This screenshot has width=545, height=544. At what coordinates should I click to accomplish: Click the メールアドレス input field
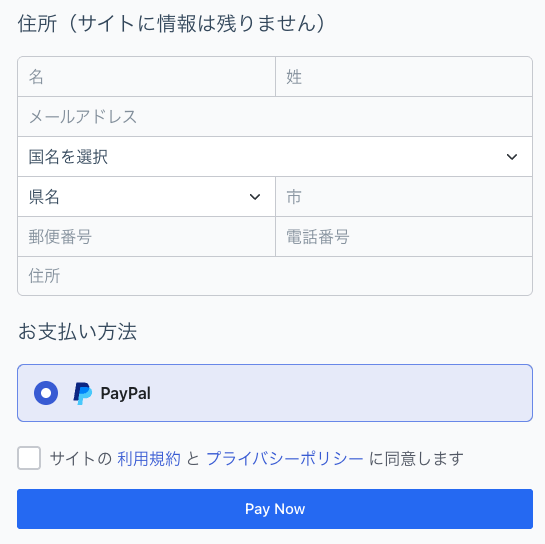point(275,117)
